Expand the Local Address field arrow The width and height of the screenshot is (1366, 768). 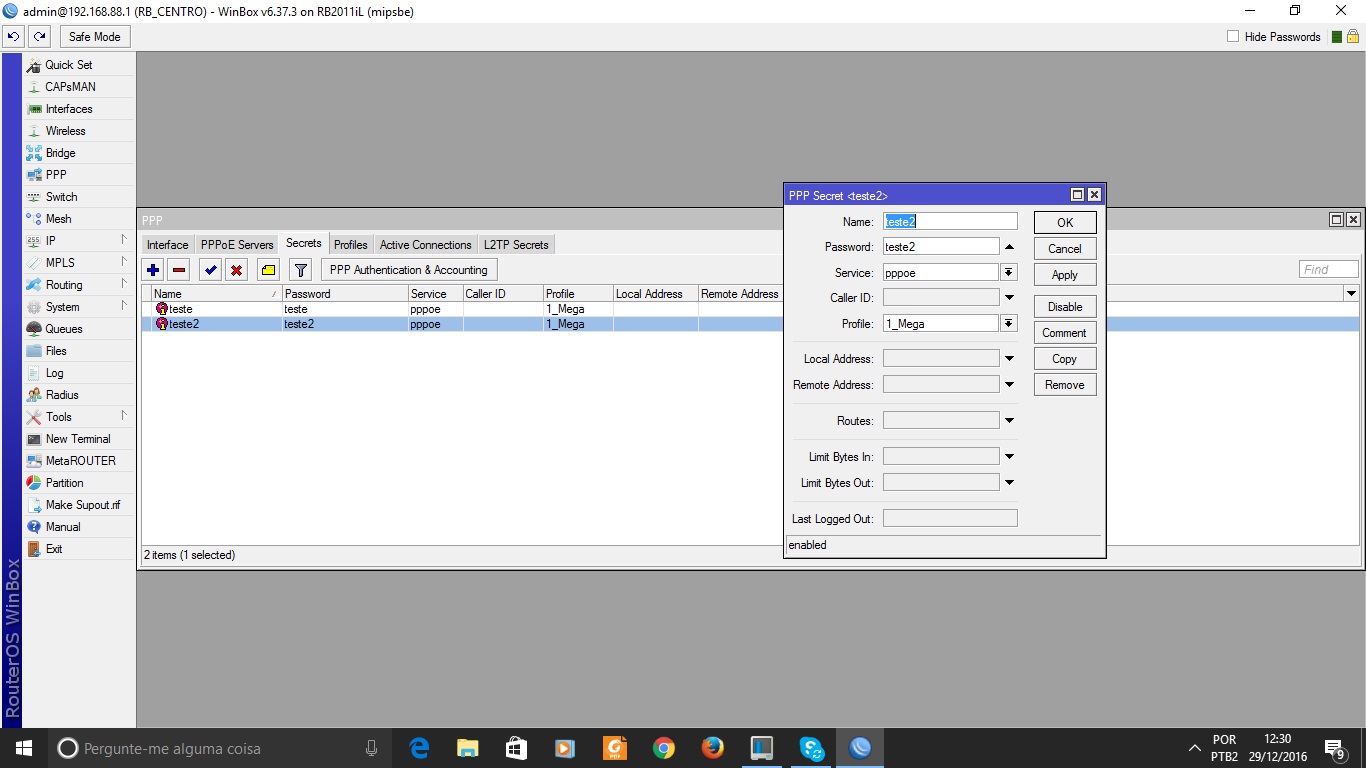pyautogui.click(x=1009, y=359)
